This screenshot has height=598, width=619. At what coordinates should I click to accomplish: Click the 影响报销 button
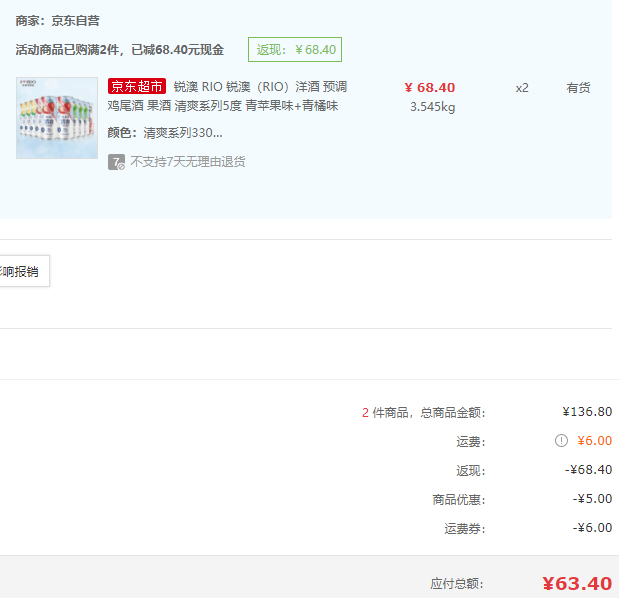point(24,271)
